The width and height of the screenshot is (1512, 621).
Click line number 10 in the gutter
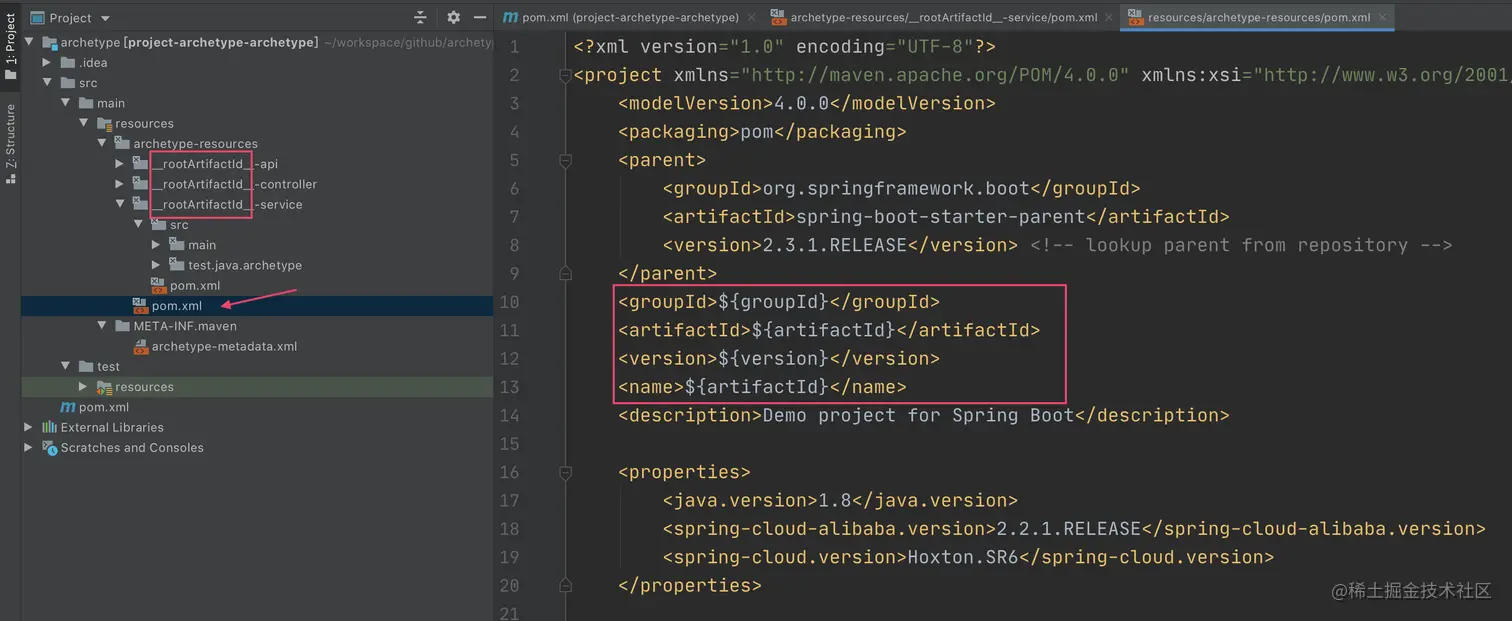click(509, 302)
